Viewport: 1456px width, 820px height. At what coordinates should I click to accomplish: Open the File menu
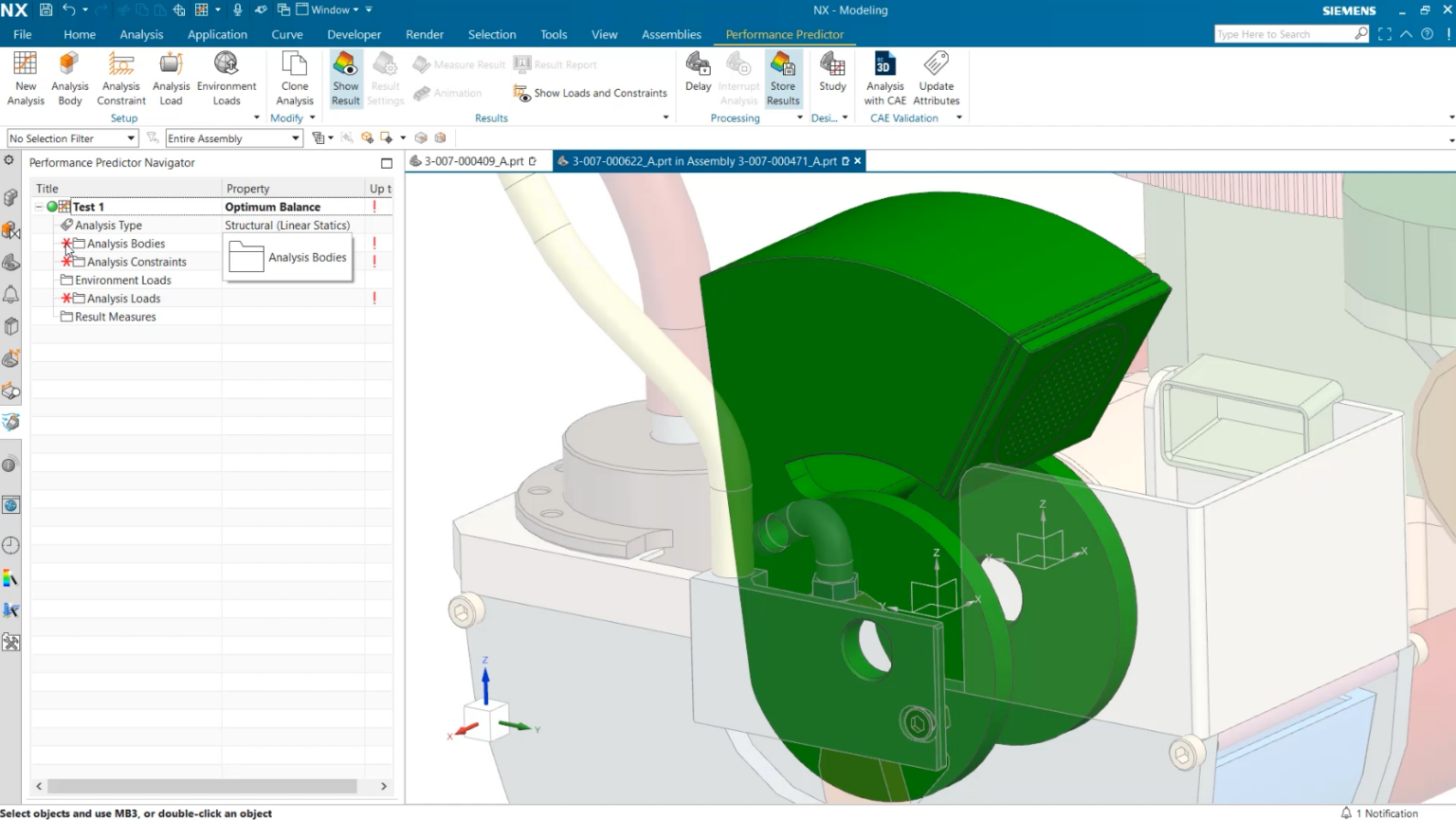(23, 34)
